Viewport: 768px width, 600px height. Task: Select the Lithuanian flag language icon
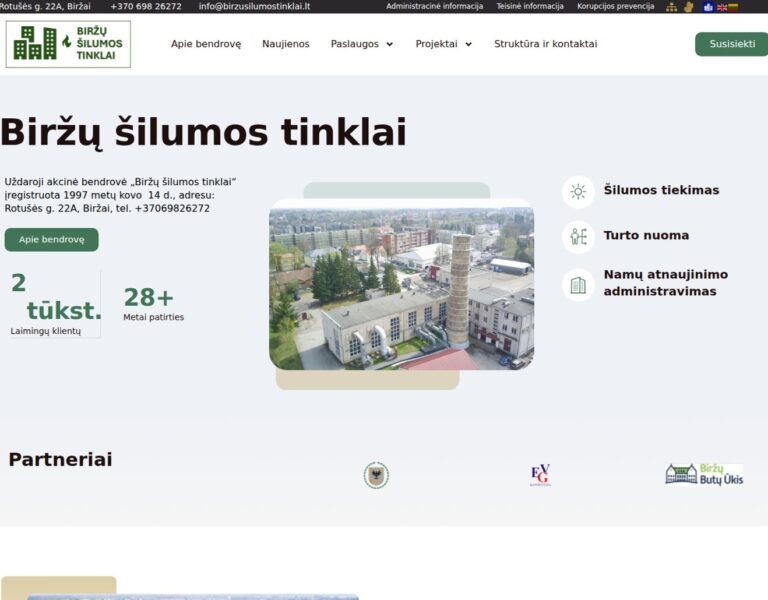(734, 7)
